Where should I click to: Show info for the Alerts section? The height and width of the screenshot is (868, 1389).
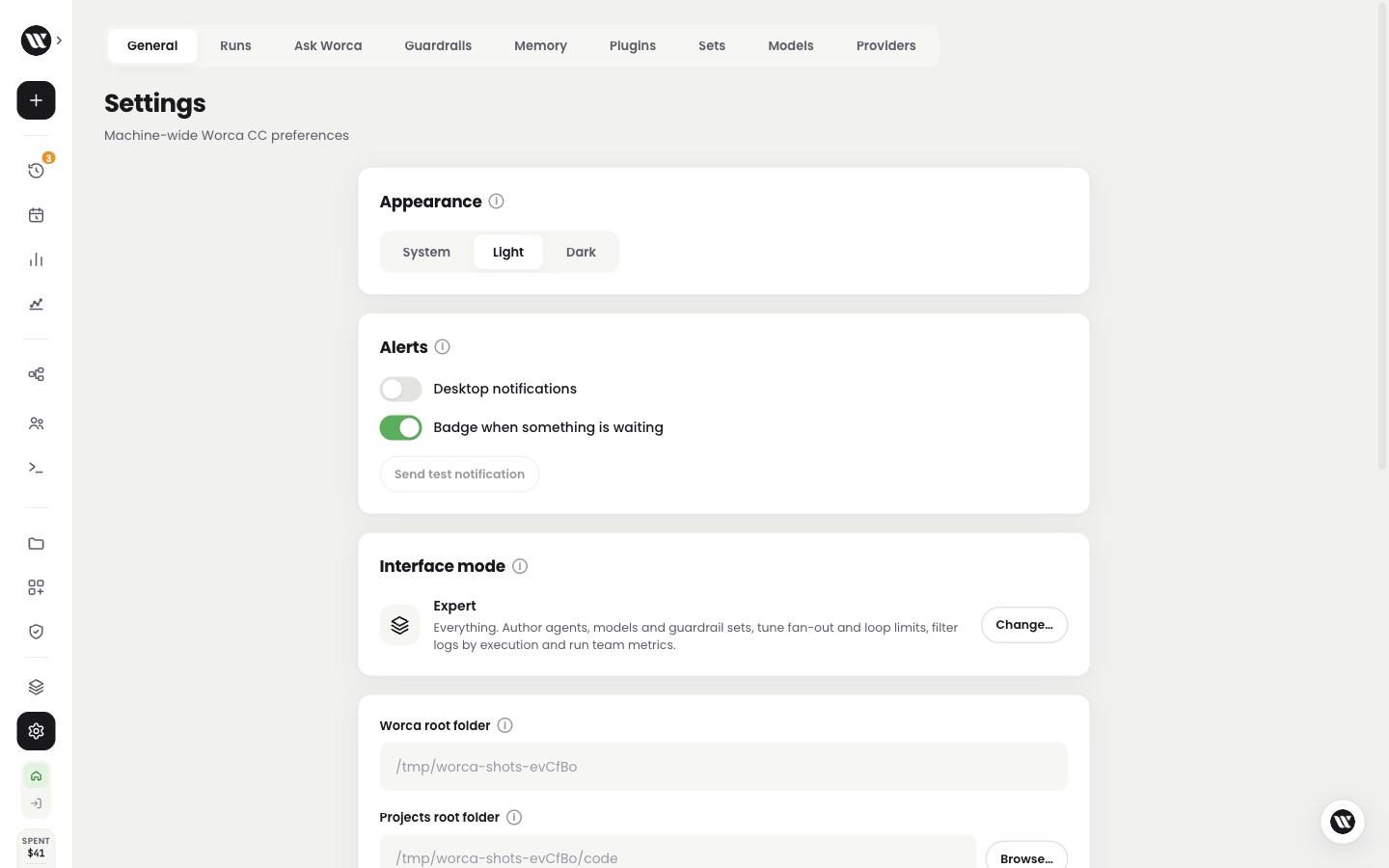[x=442, y=347]
